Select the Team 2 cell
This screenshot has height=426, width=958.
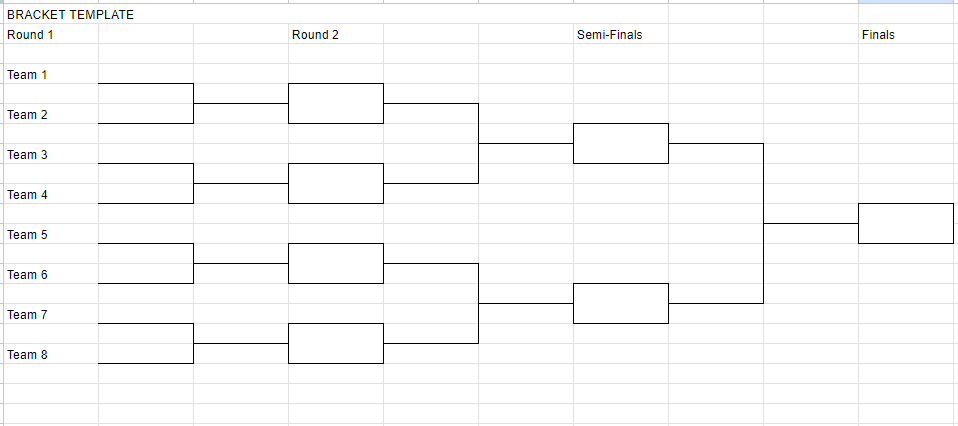point(51,114)
